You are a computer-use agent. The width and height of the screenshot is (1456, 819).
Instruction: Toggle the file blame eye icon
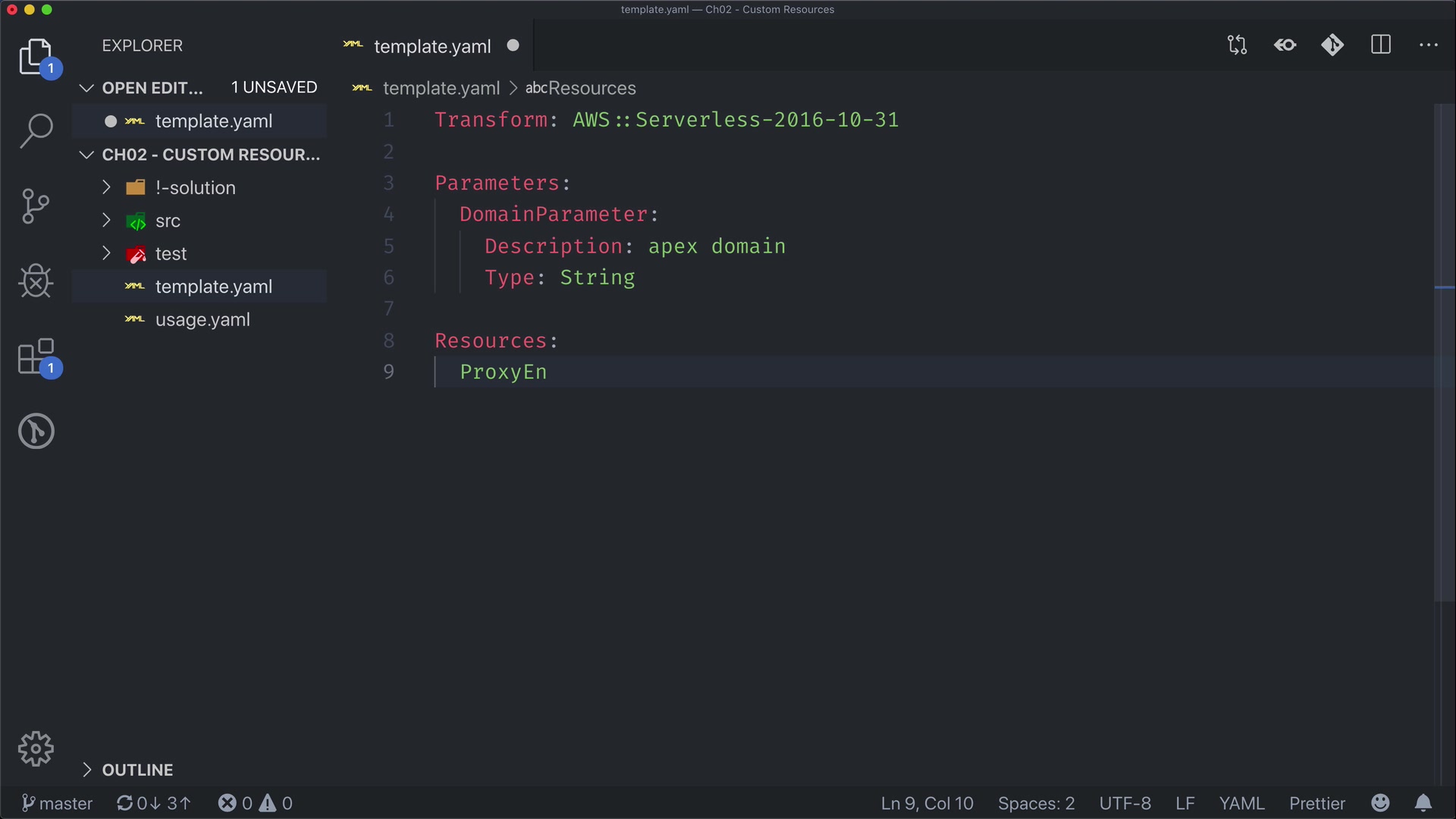pyautogui.click(x=1285, y=45)
